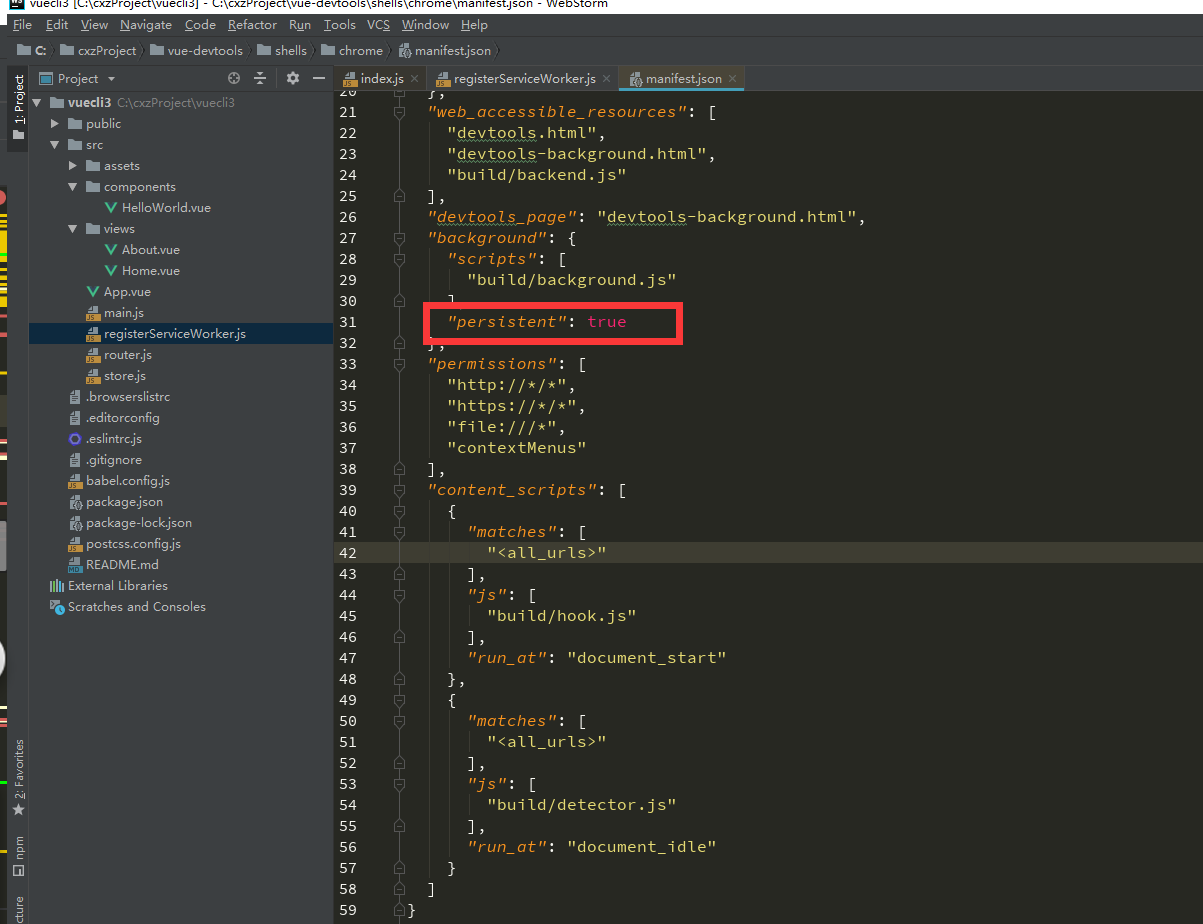Select External Libraries node
The height and width of the screenshot is (924, 1203).
click(118, 586)
